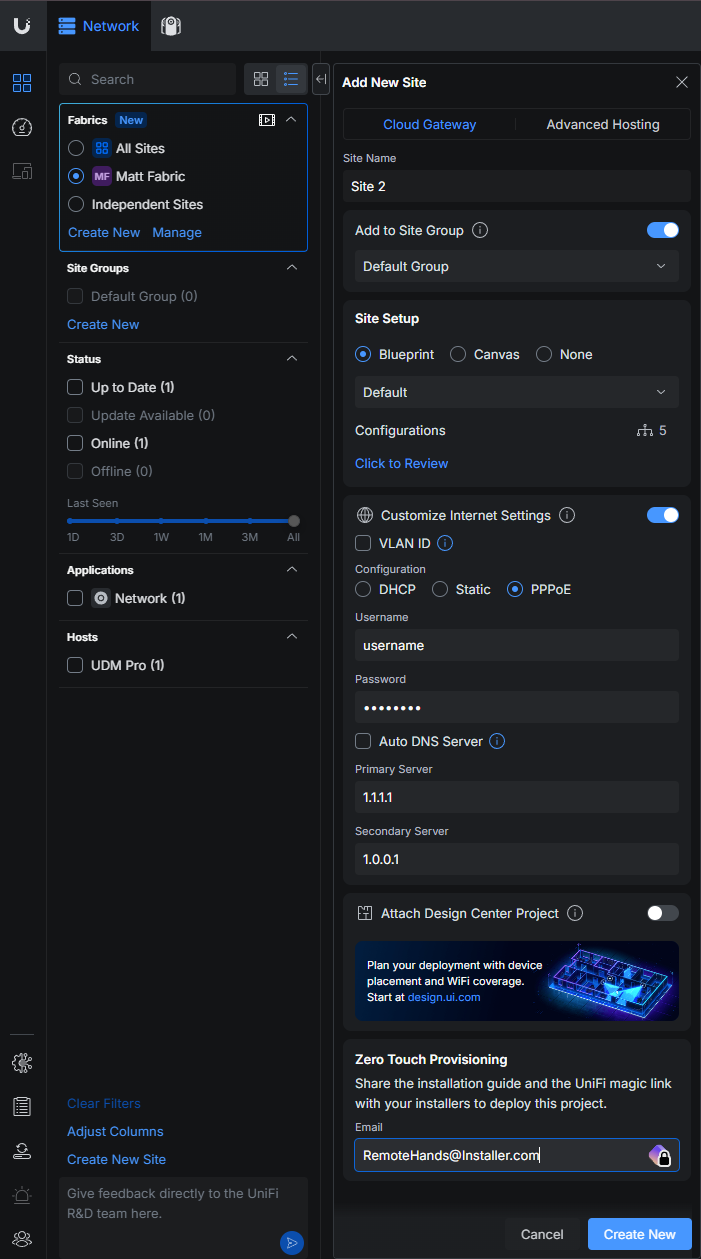
Task: Click info icon next to VLAN ID
Action: pos(446,543)
